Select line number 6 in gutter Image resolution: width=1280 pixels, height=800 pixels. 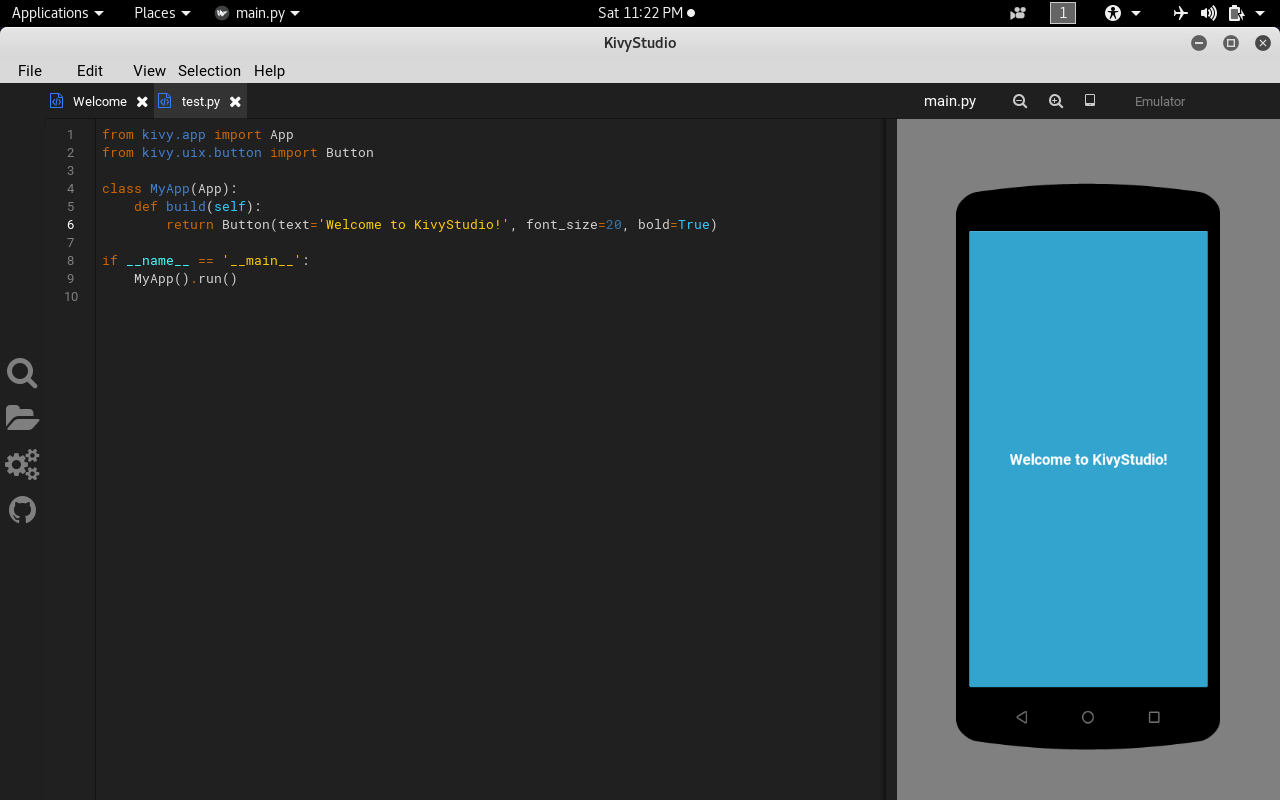[71, 224]
